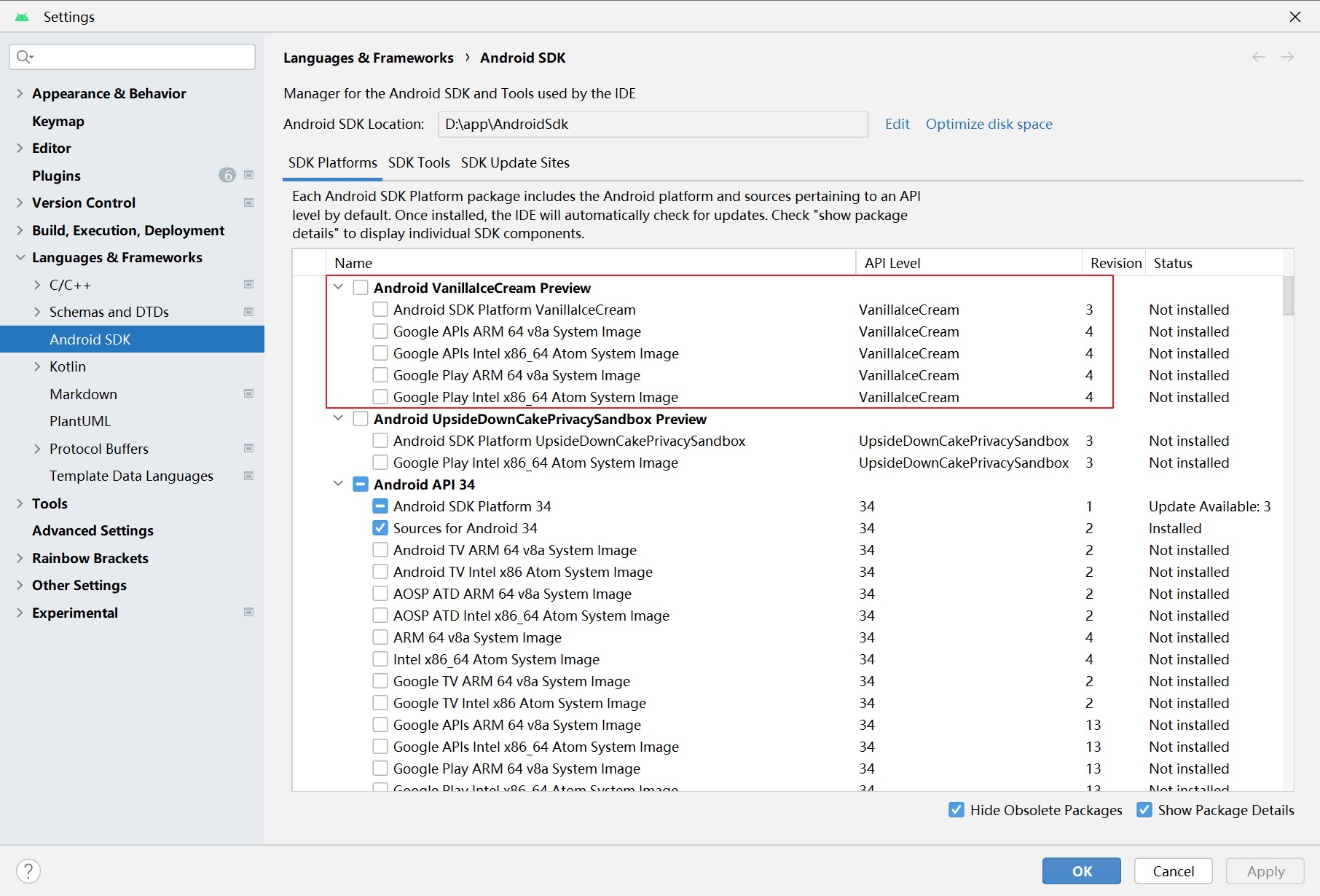Check Android TV ARM 64 v8a System Image
The image size is (1320, 896).
click(x=380, y=550)
